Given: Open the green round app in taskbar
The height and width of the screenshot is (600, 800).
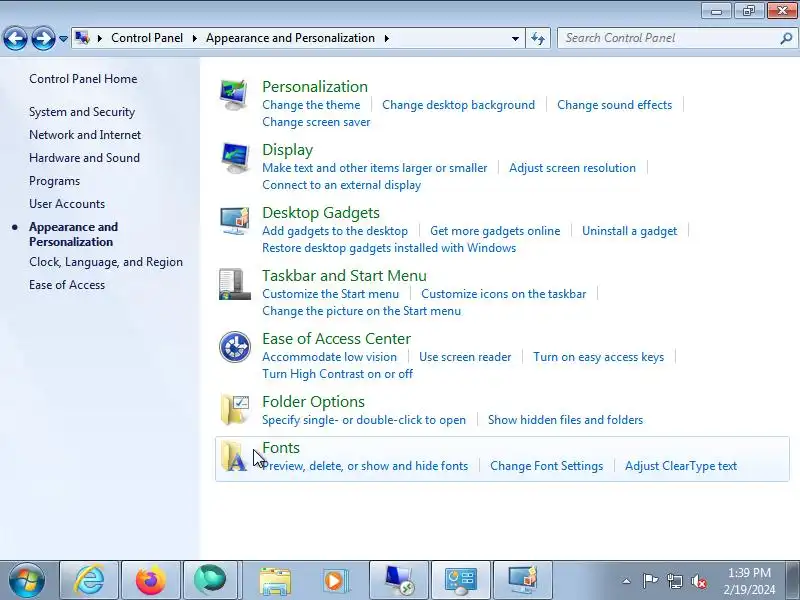Looking at the screenshot, I should [210, 580].
